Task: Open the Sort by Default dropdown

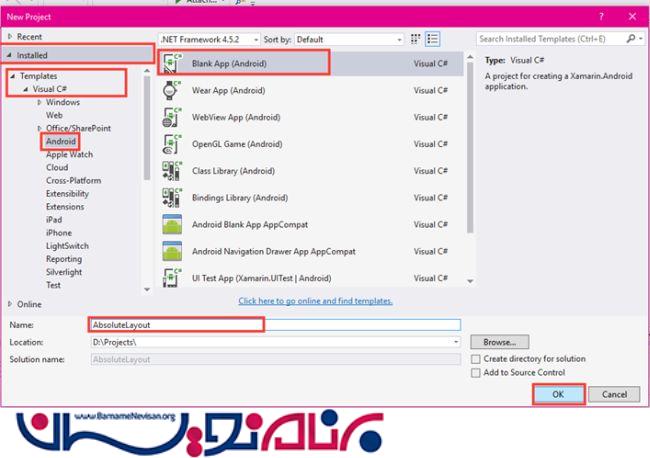Action: pos(349,39)
